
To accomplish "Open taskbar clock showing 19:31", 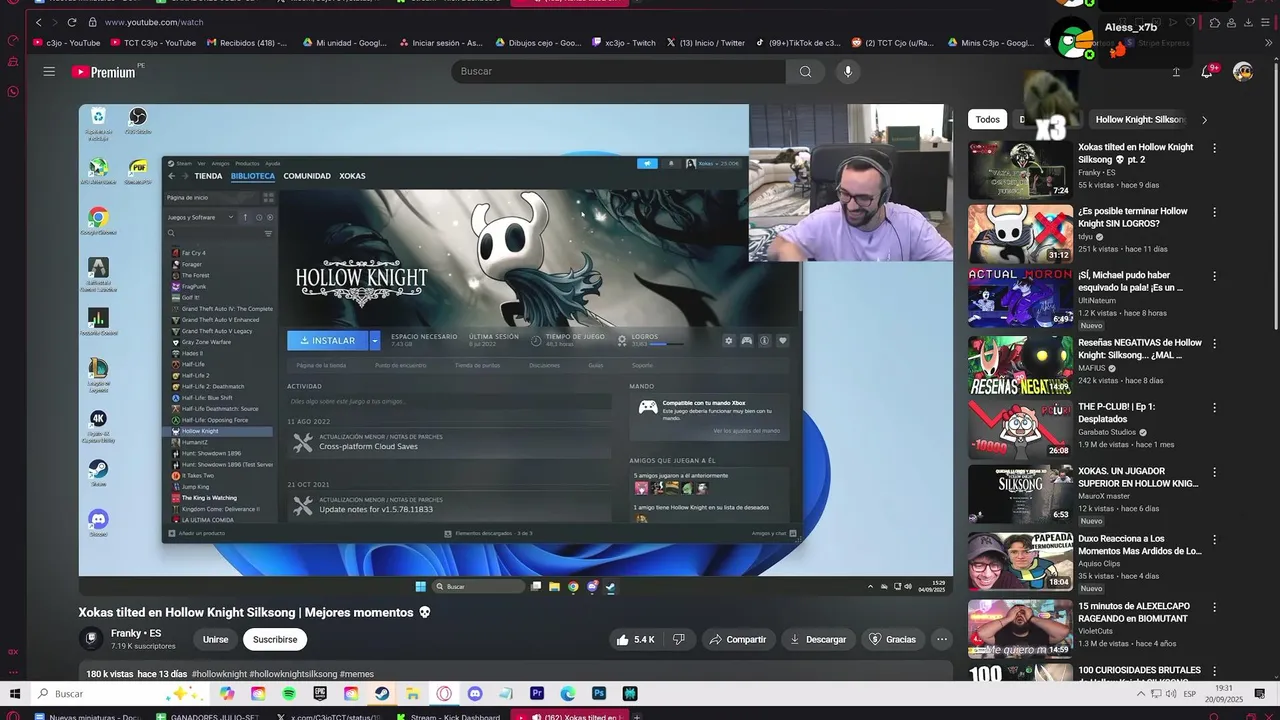I will [x=1224, y=693].
